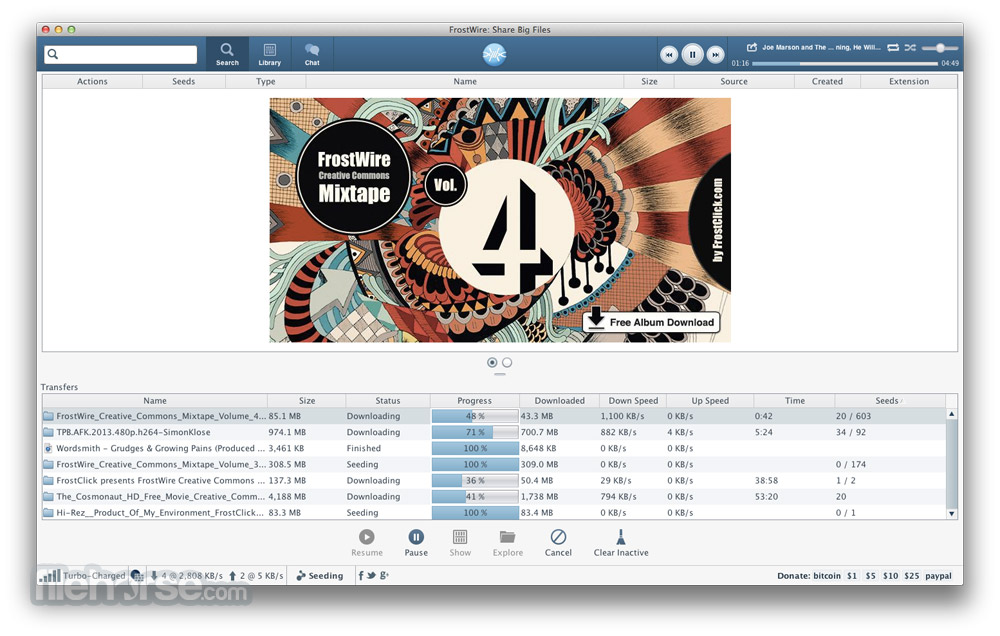This screenshot has height=636, width=1000.
Task: Open the Search tab
Action: click(x=227, y=54)
